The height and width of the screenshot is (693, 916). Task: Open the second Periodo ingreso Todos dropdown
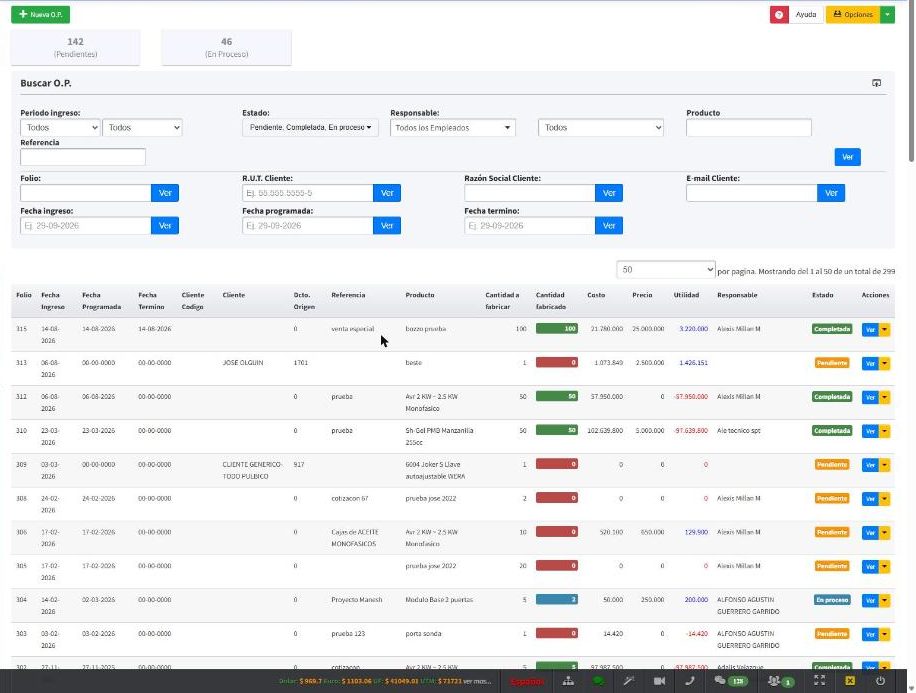[x=142, y=127]
